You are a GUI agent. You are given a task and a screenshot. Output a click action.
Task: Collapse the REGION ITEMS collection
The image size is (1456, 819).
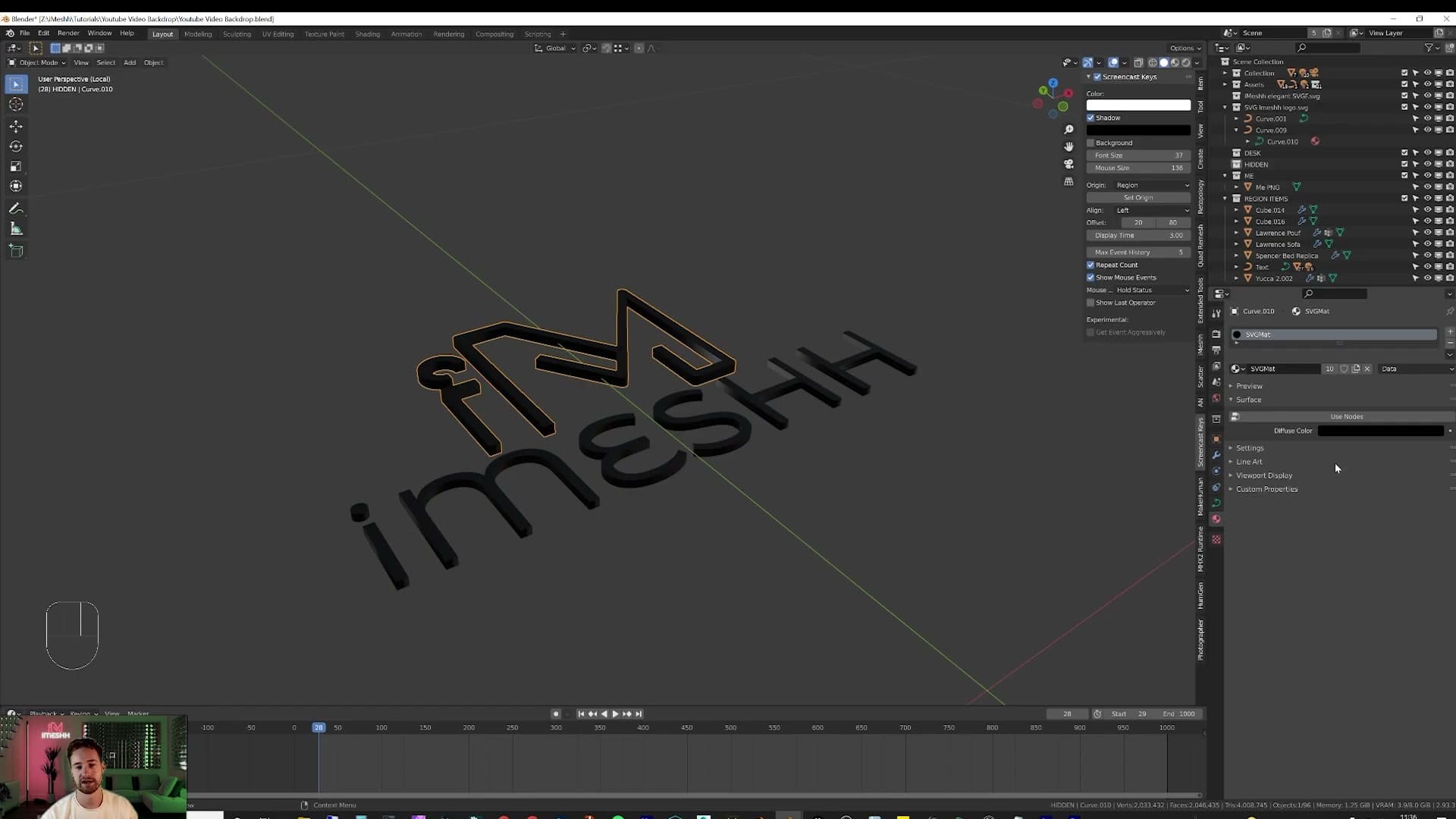pos(1225,199)
